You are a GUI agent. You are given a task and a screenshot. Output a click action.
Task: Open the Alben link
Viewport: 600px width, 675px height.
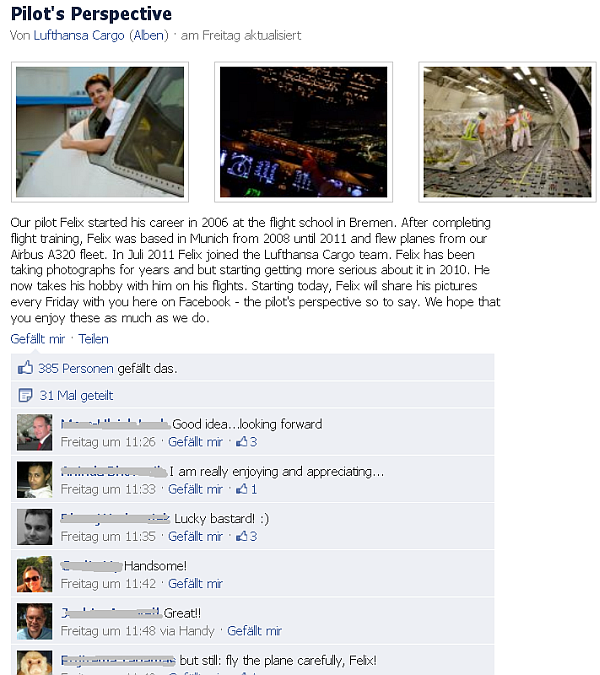pyautogui.click(x=148, y=35)
